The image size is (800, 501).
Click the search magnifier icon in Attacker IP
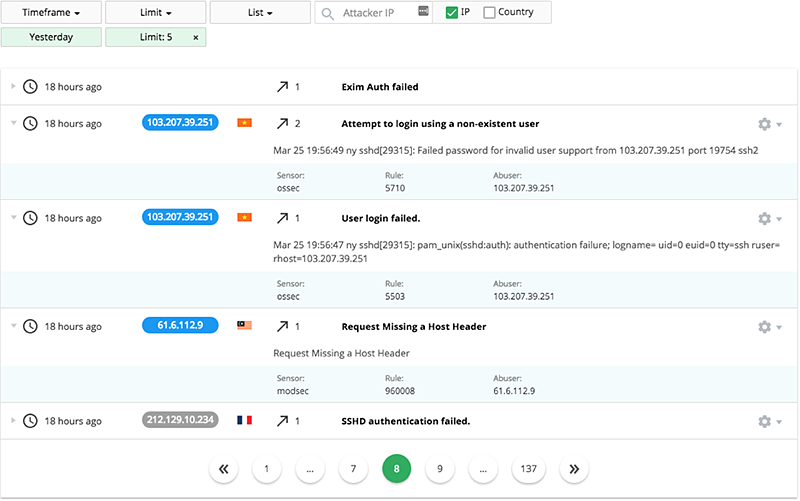[x=328, y=13]
